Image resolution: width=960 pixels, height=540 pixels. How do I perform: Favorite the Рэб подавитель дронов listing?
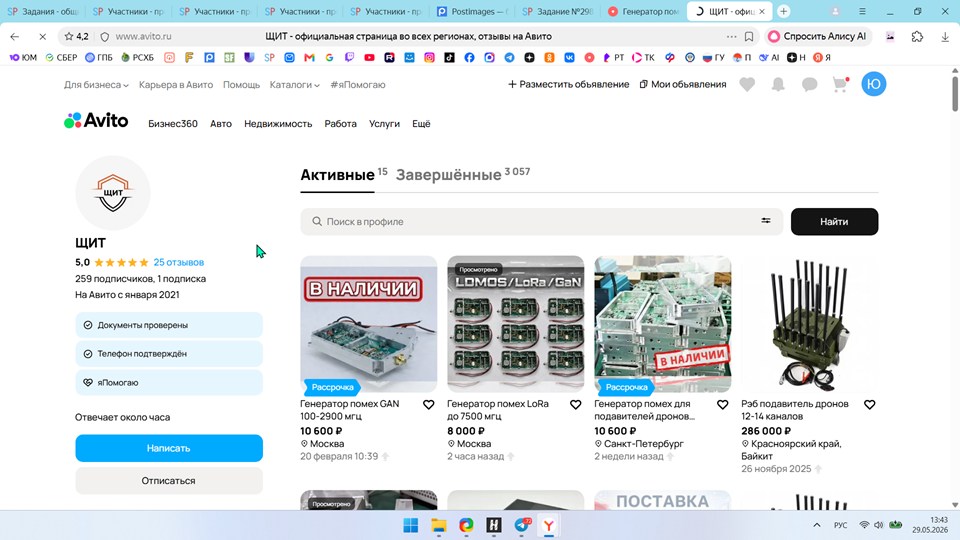click(x=869, y=405)
